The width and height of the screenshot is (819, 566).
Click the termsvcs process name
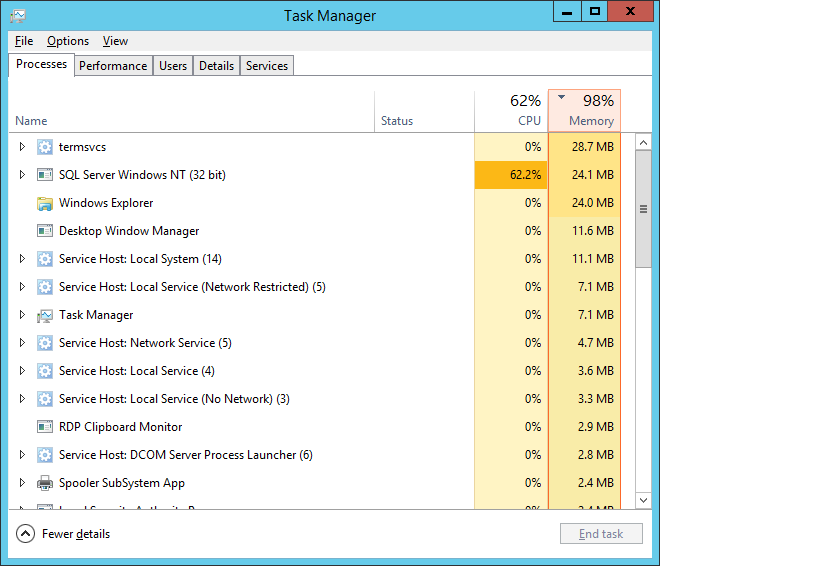(x=83, y=147)
